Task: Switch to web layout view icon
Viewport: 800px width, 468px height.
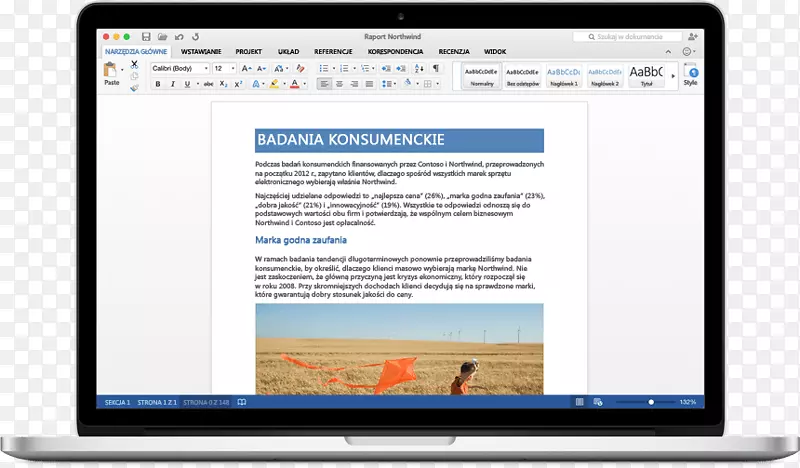Action: pos(598,402)
